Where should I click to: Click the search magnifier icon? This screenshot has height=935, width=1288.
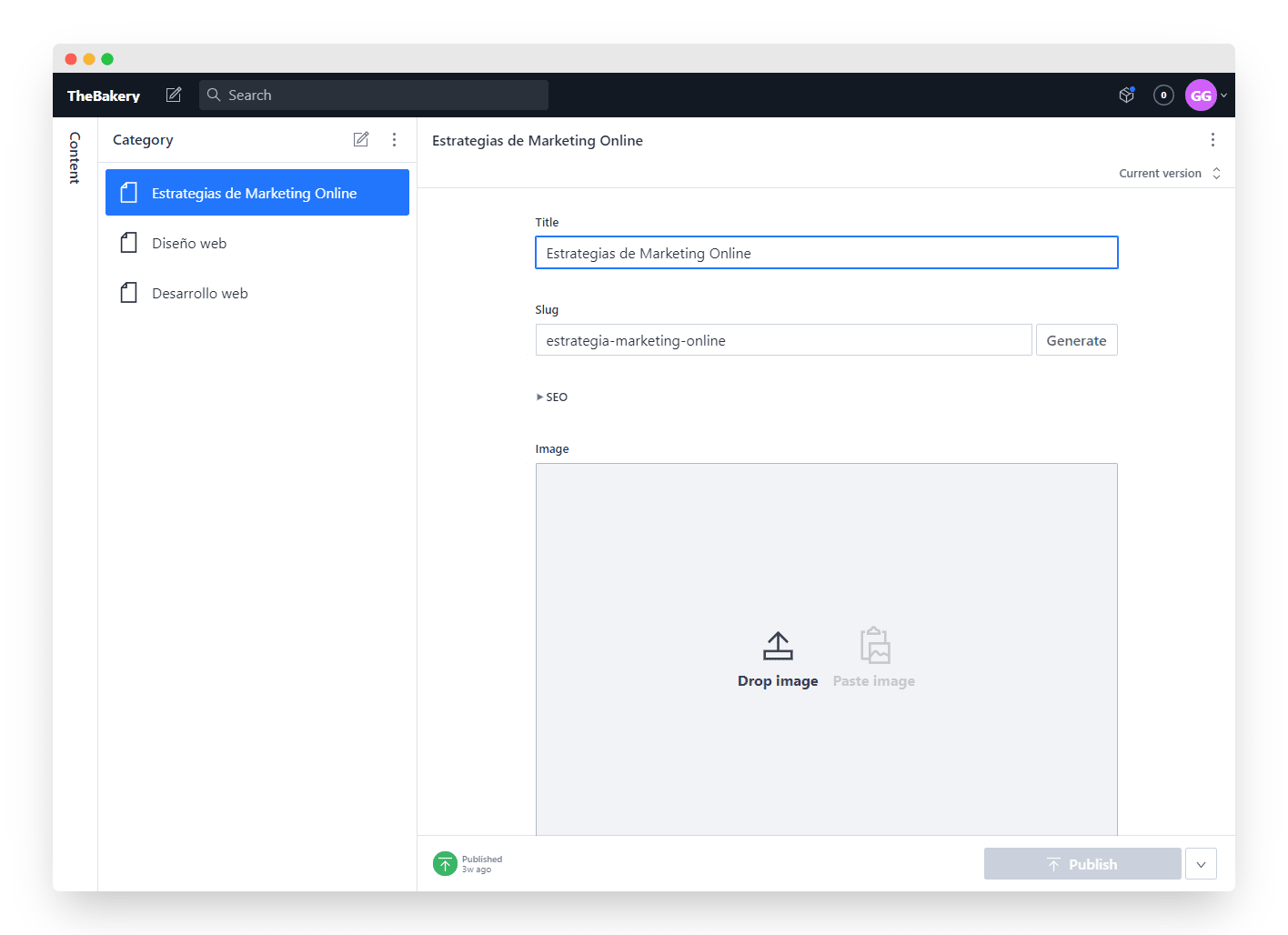click(214, 95)
